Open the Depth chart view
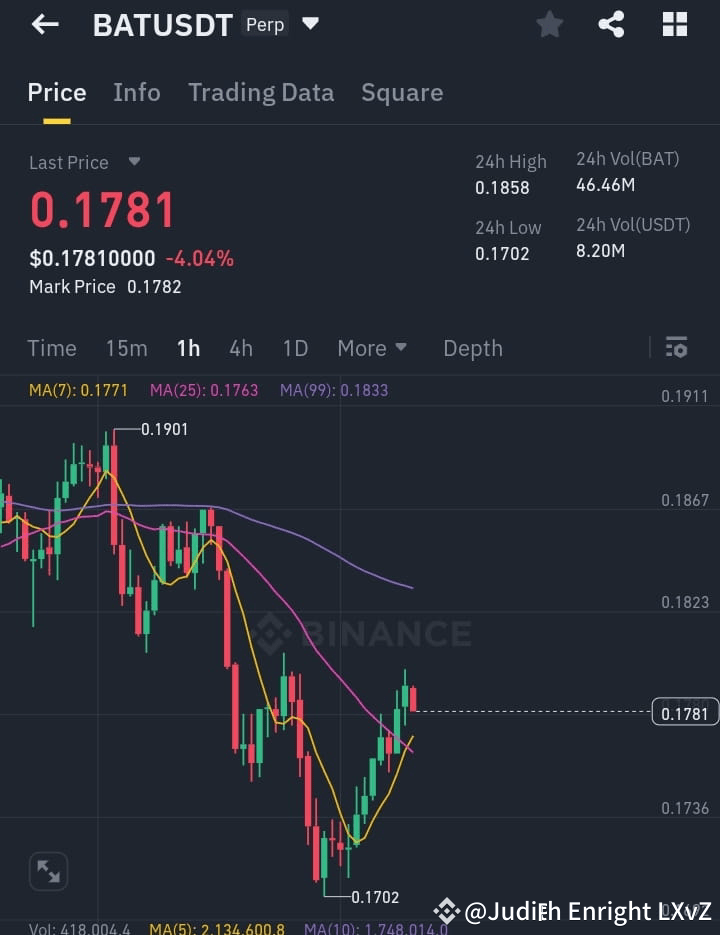Screen dimensions: 720x935 click(x=472, y=348)
